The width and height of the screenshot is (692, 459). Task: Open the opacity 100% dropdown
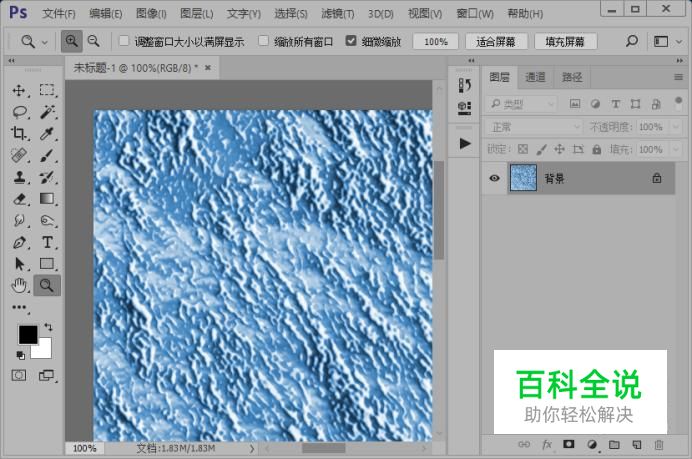pyautogui.click(x=676, y=127)
